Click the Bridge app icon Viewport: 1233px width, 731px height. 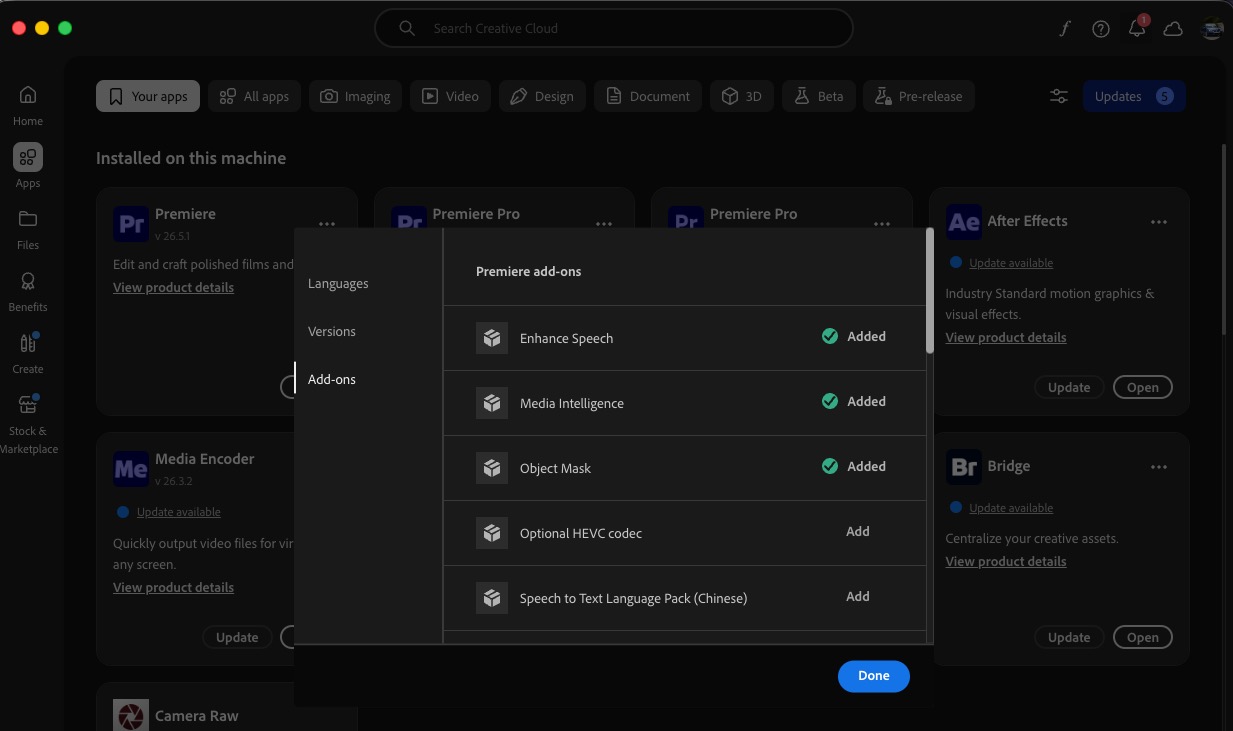(x=964, y=467)
